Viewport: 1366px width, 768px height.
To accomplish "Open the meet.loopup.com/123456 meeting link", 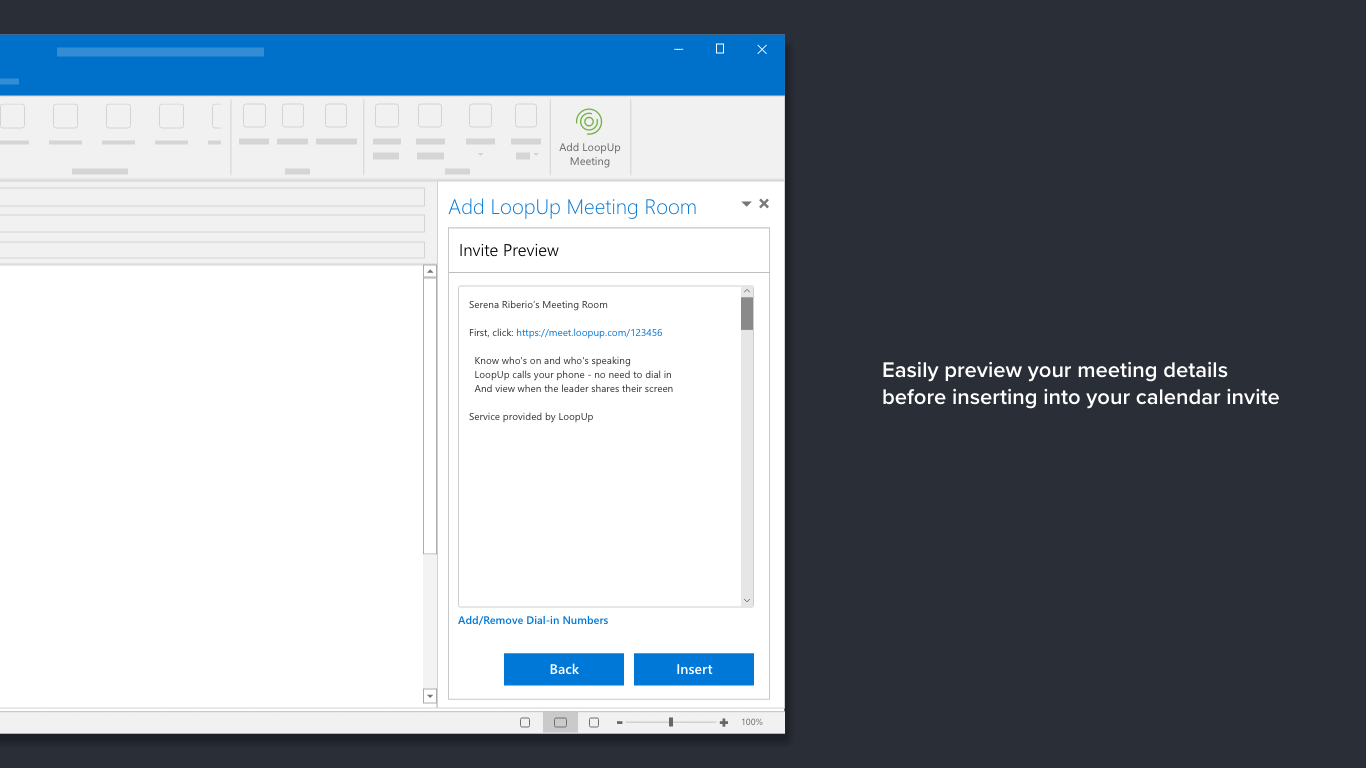I will click(x=589, y=333).
